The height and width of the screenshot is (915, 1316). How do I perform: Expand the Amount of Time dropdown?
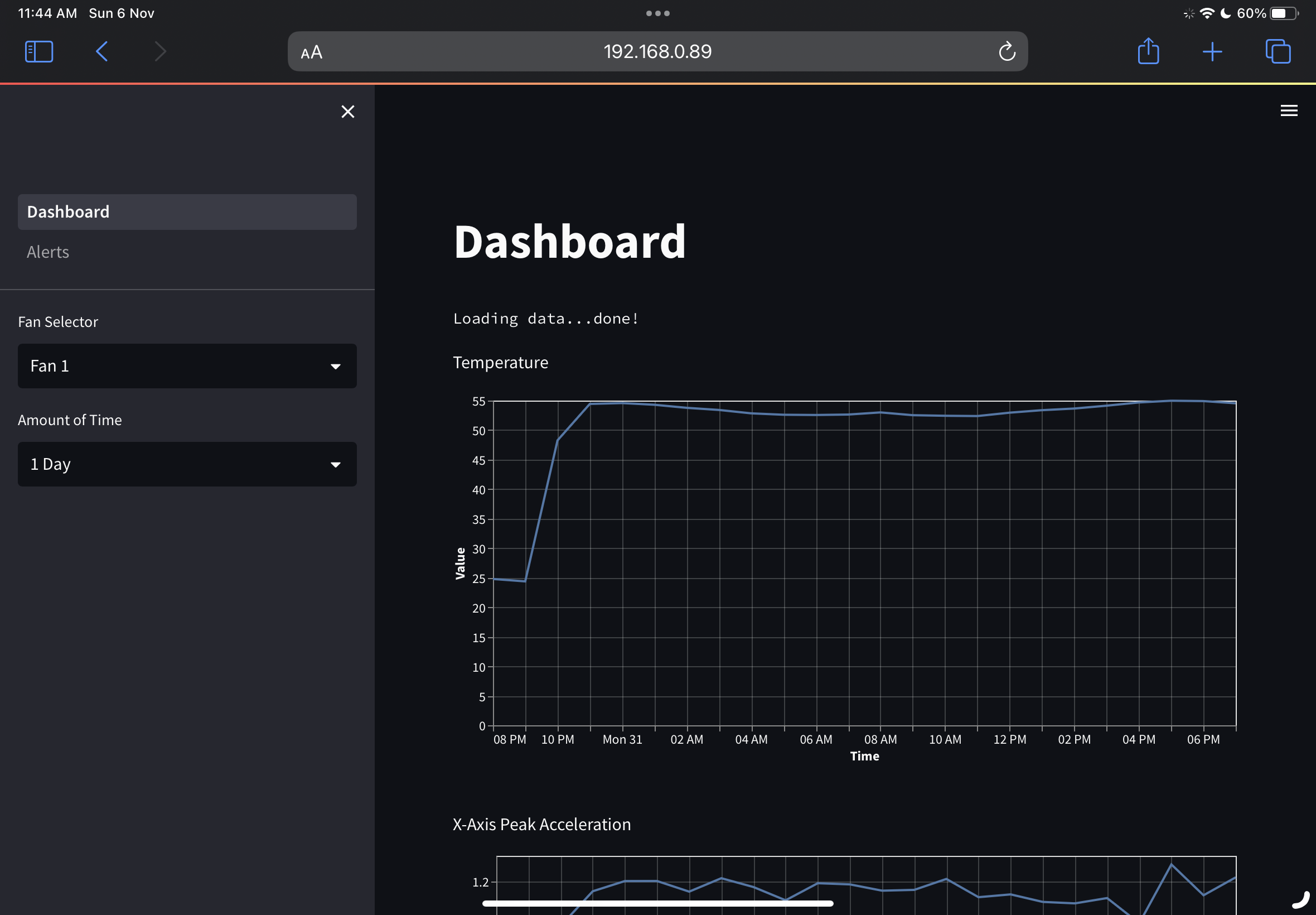[187, 464]
